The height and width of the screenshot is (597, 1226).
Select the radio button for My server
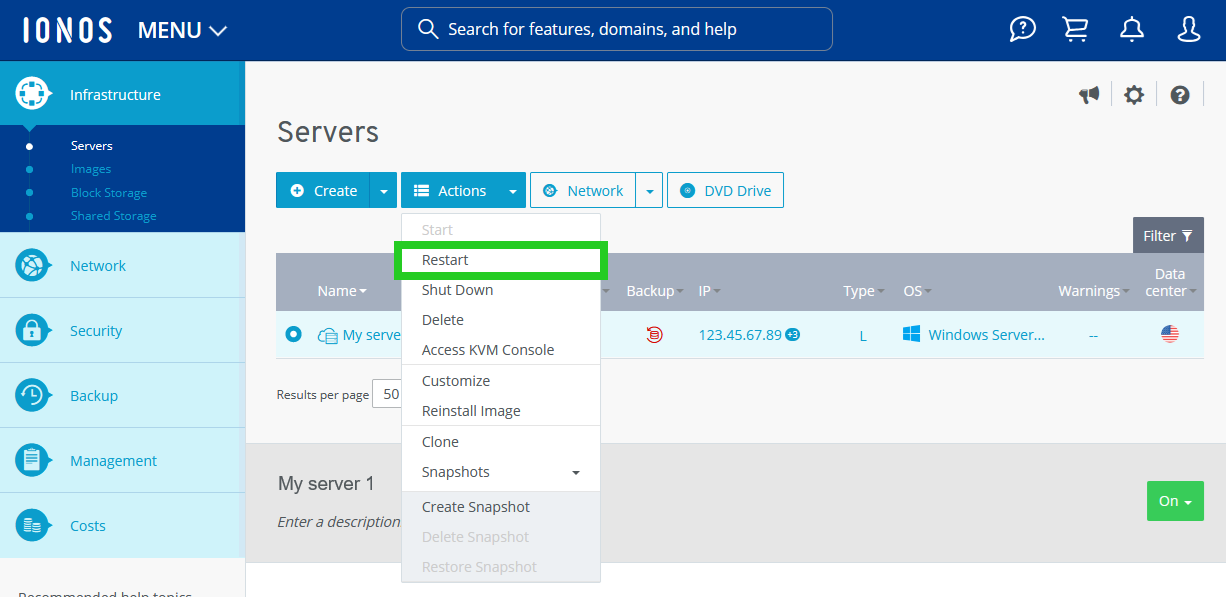293,334
